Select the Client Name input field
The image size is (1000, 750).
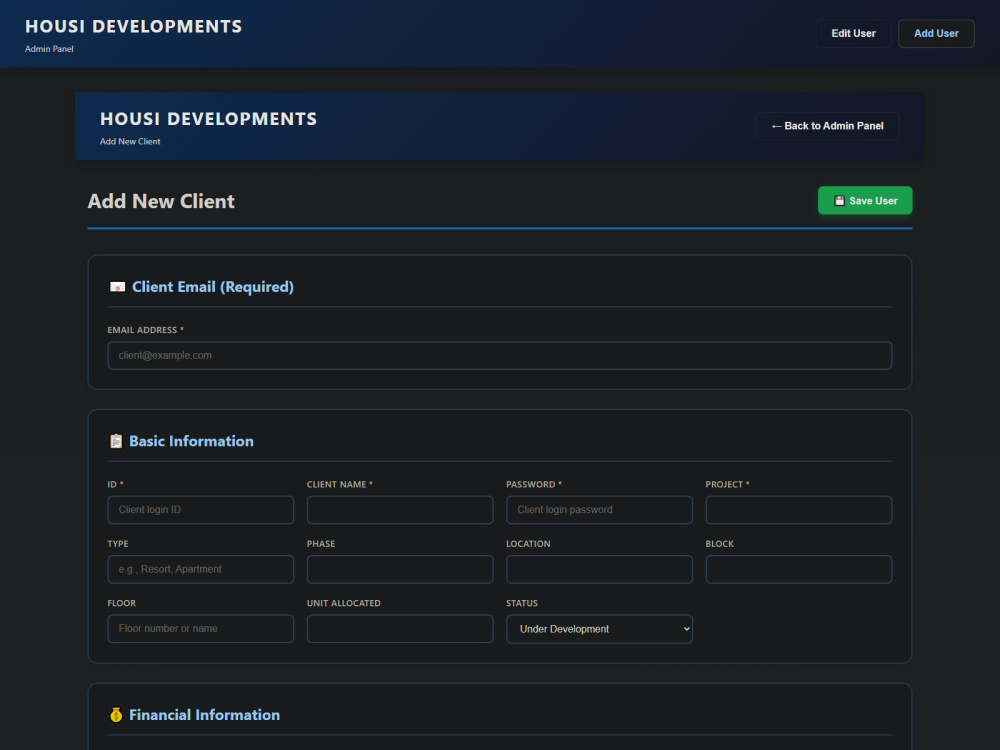400,510
